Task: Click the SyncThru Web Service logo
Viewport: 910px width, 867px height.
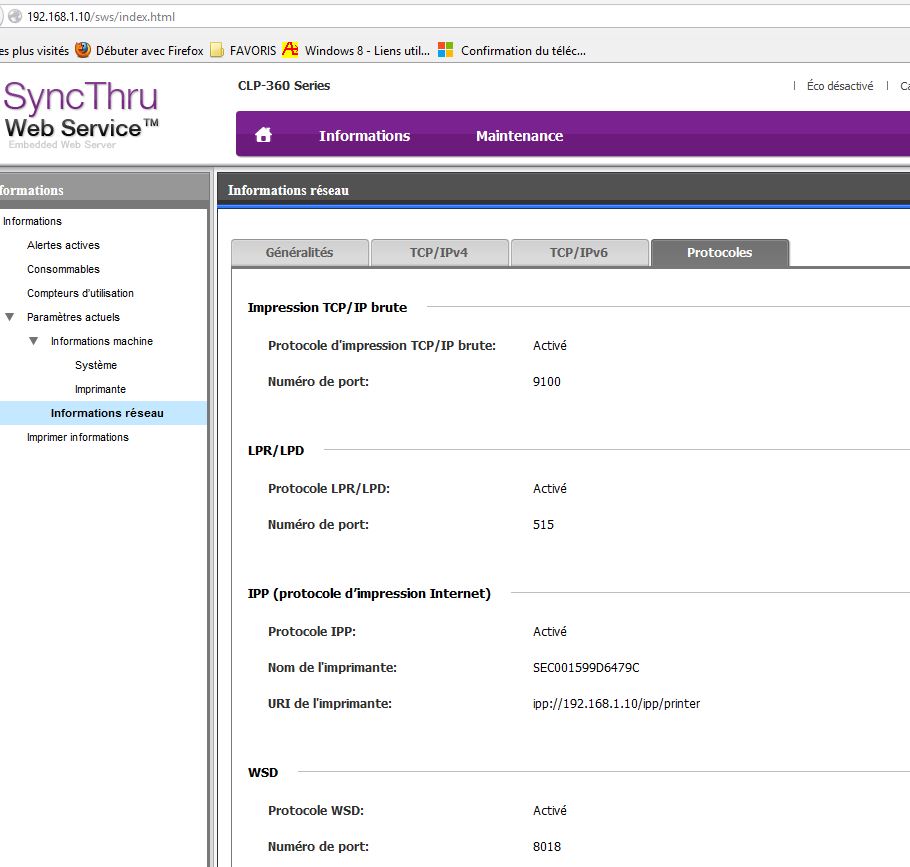Action: pos(80,112)
